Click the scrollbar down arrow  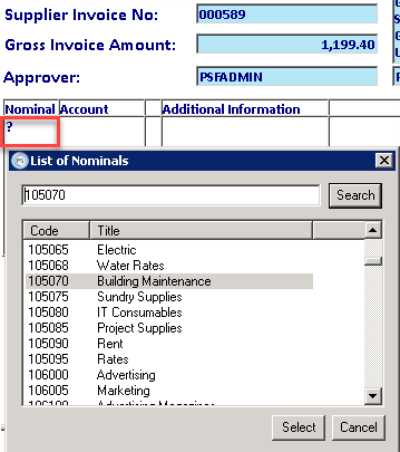coord(373,396)
